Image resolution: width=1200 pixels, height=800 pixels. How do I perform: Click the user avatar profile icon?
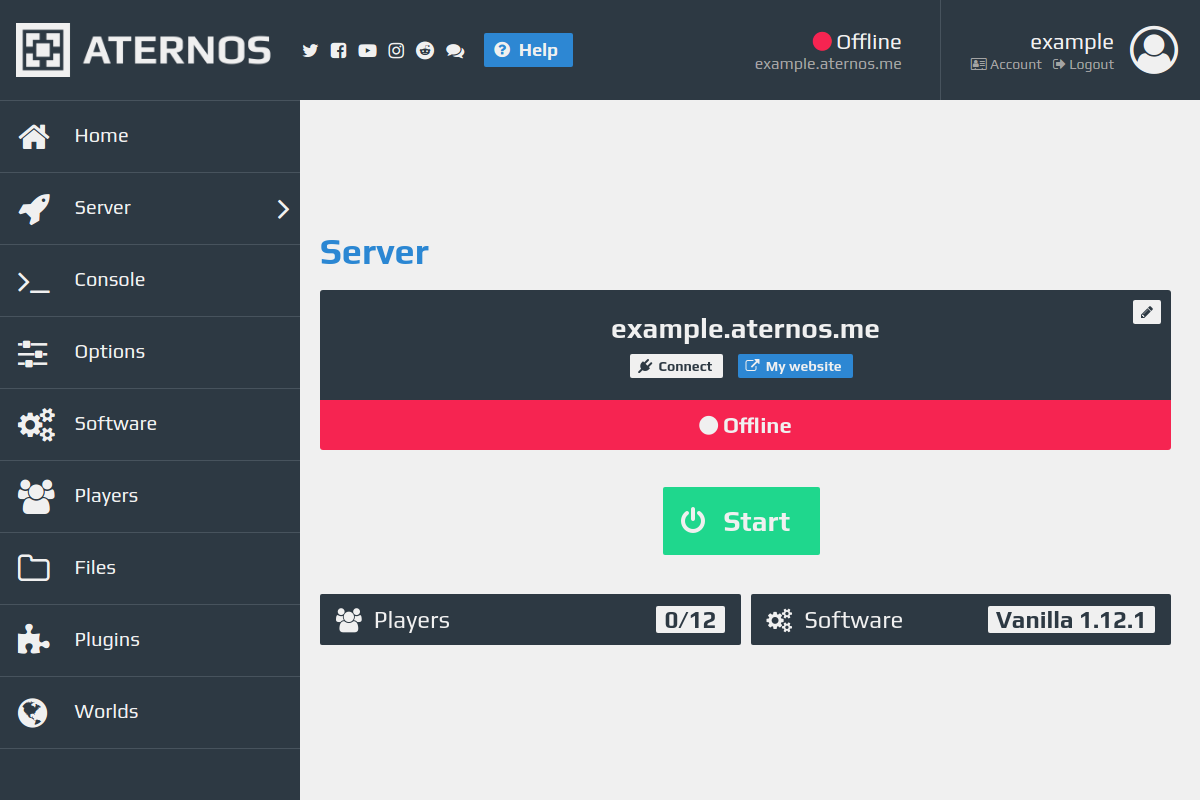pyautogui.click(x=1154, y=50)
